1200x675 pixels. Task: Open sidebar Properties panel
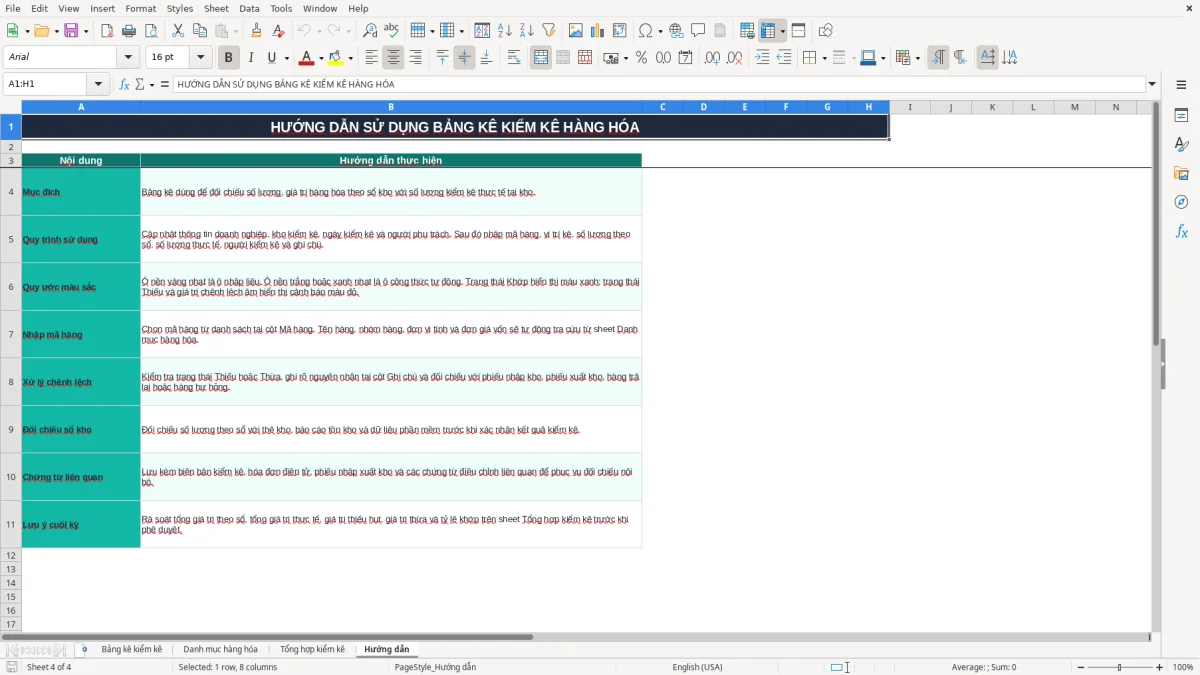tap(1181, 115)
